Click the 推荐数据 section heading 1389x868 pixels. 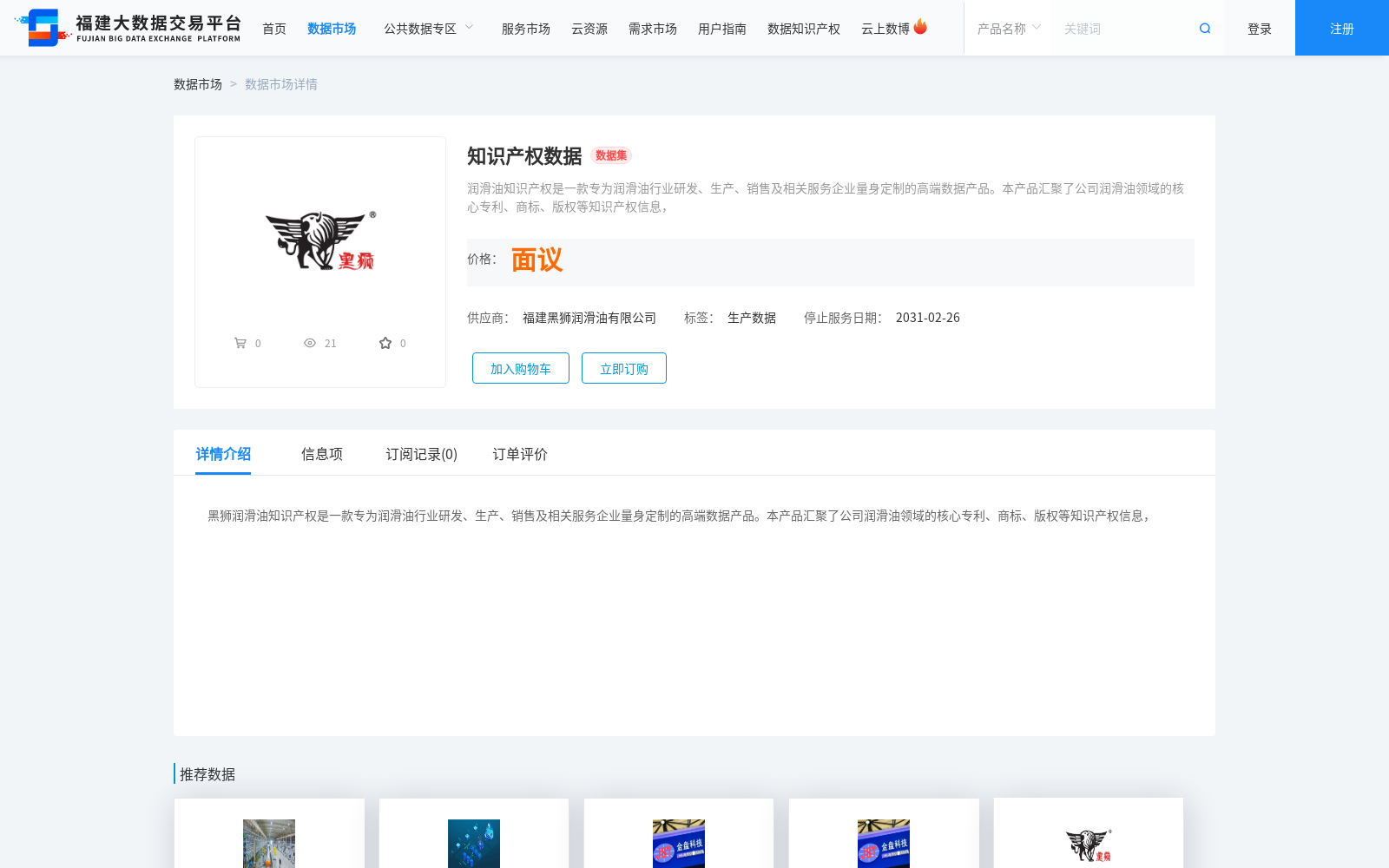coord(207,774)
